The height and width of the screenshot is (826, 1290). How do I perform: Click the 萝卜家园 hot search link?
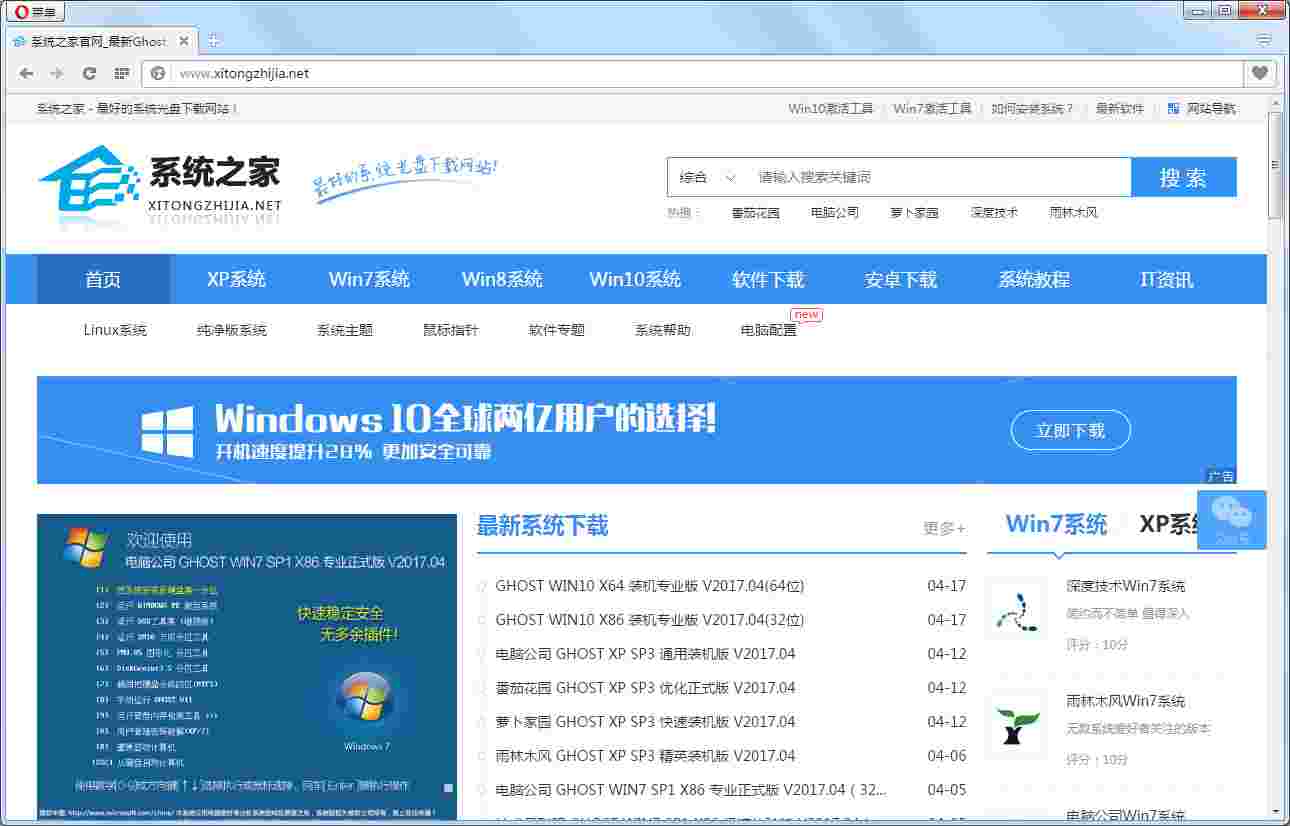click(x=915, y=212)
